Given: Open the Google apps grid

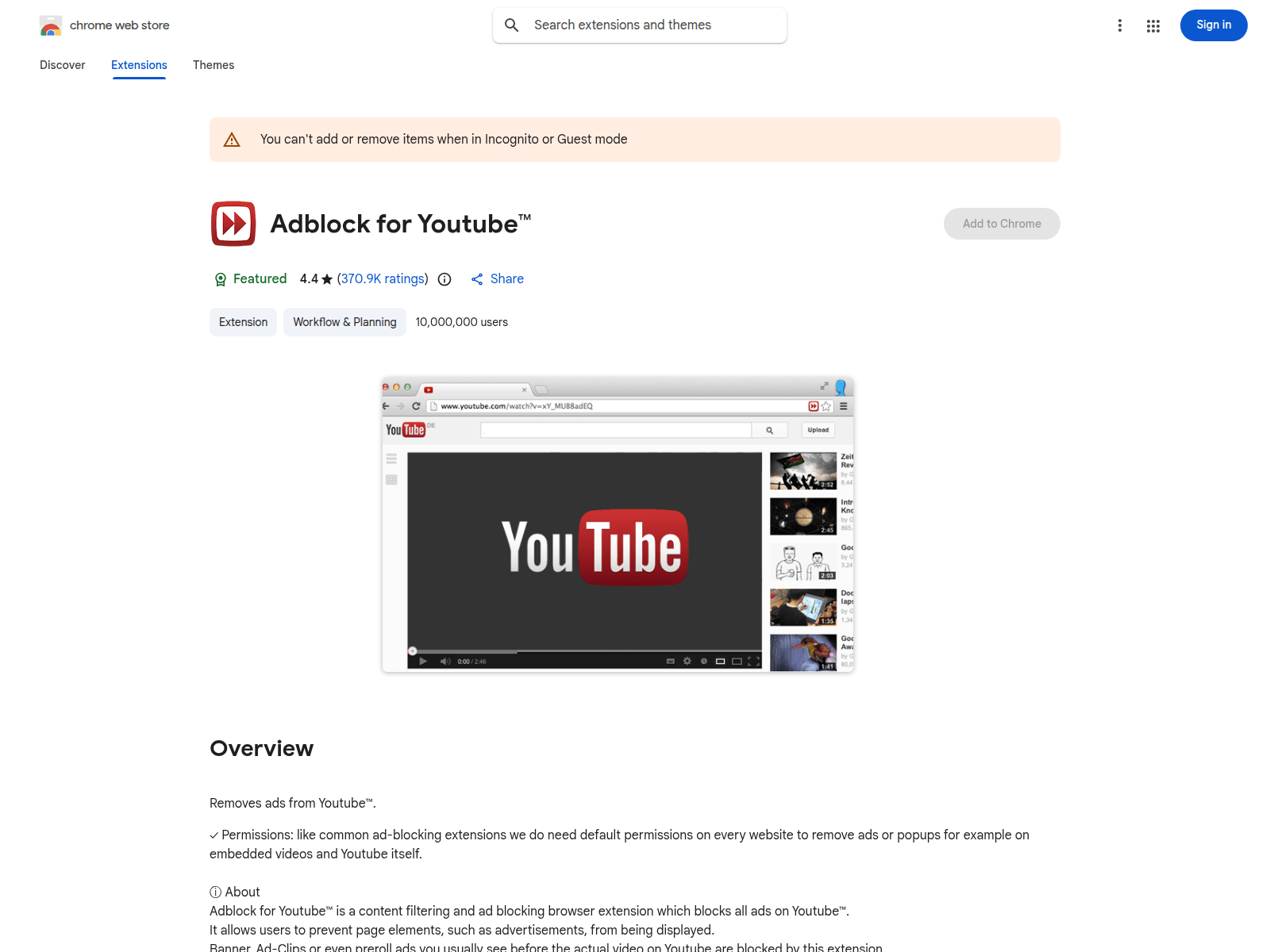Looking at the screenshot, I should tap(1153, 25).
